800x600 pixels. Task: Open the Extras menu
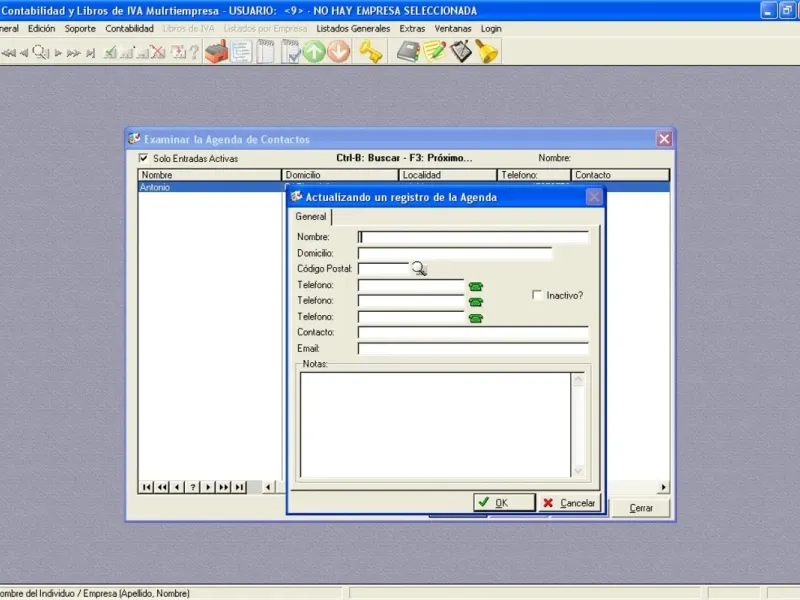pyautogui.click(x=412, y=29)
